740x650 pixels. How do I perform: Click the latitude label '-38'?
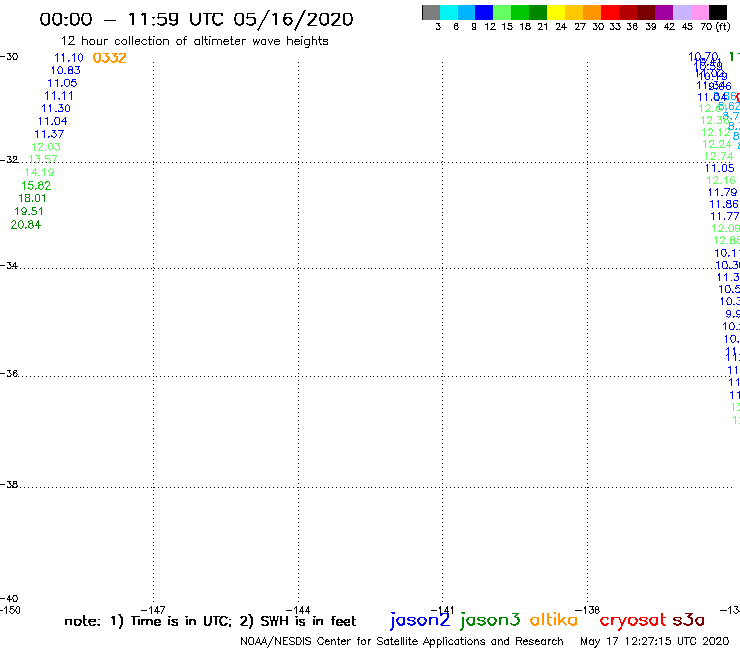(9, 485)
